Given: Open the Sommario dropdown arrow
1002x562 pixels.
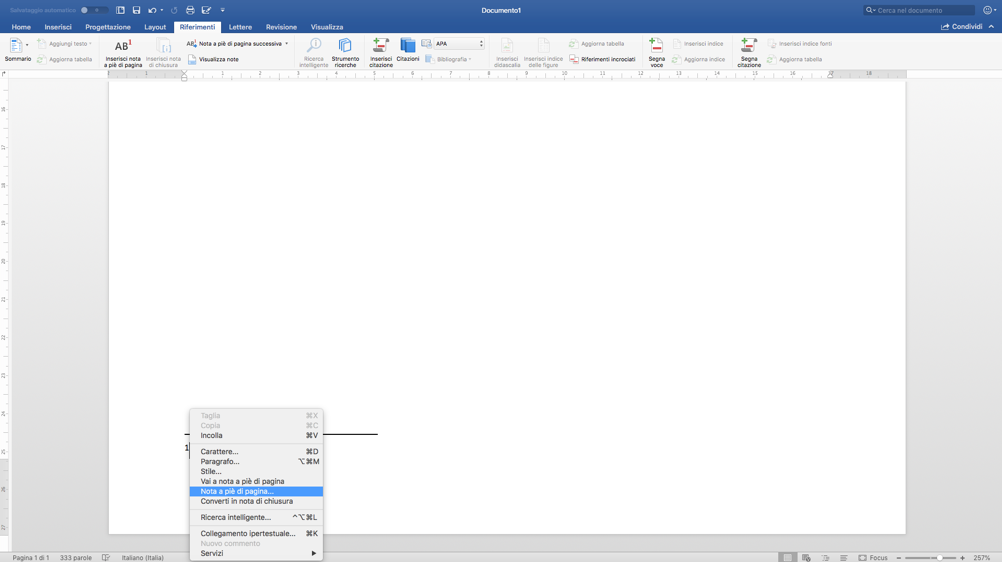Looking at the screenshot, I should [x=27, y=45].
